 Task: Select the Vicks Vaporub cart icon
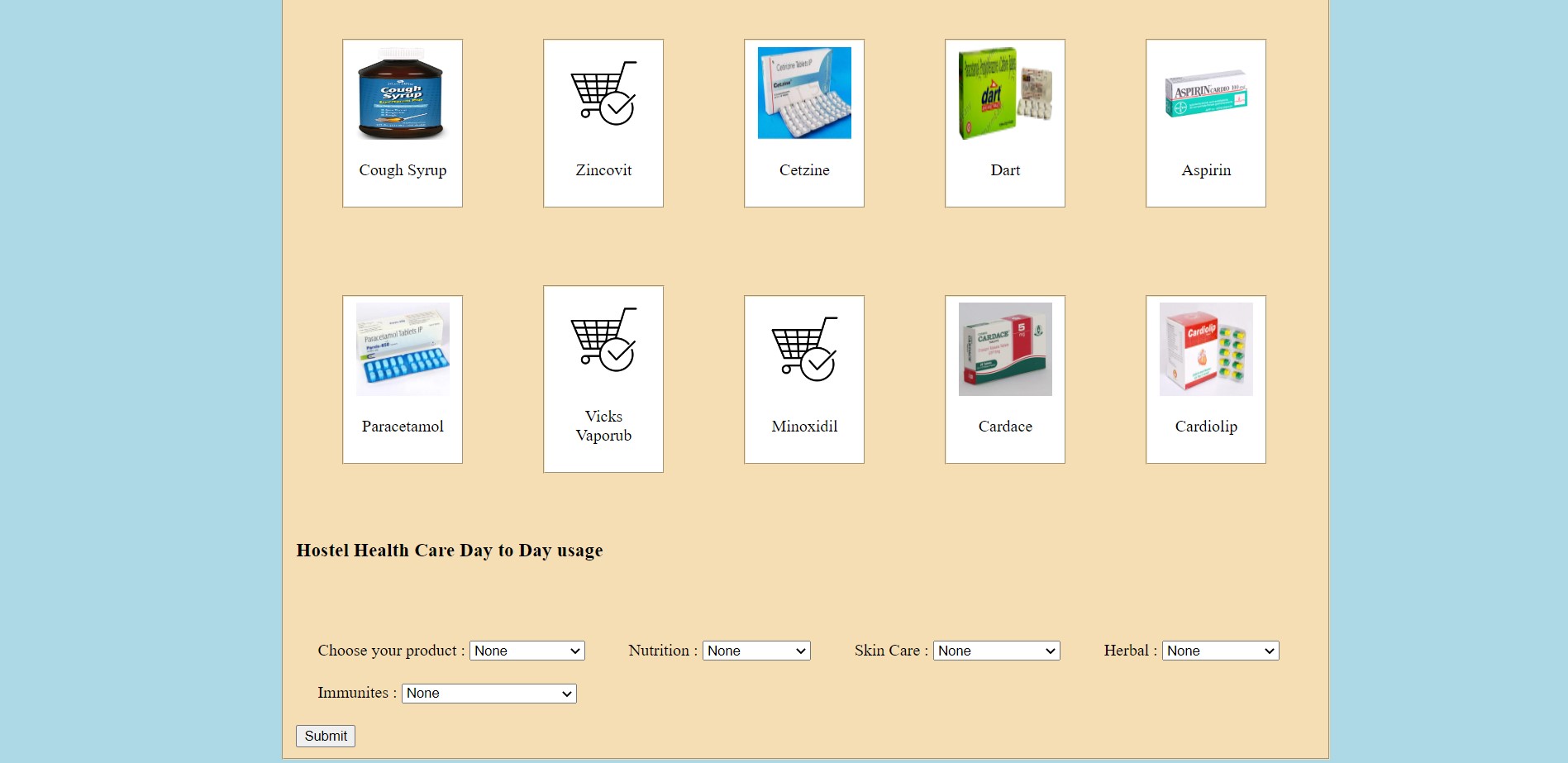tap(603, 340)
